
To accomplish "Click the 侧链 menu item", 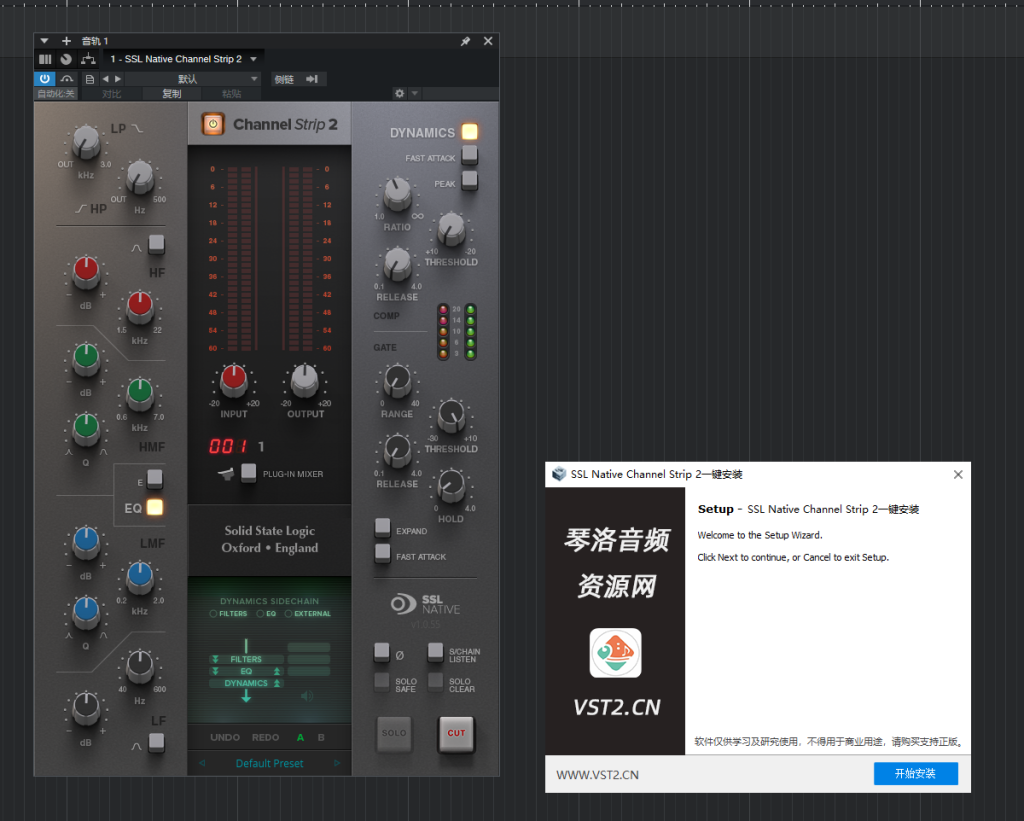I will coord(283,78).
